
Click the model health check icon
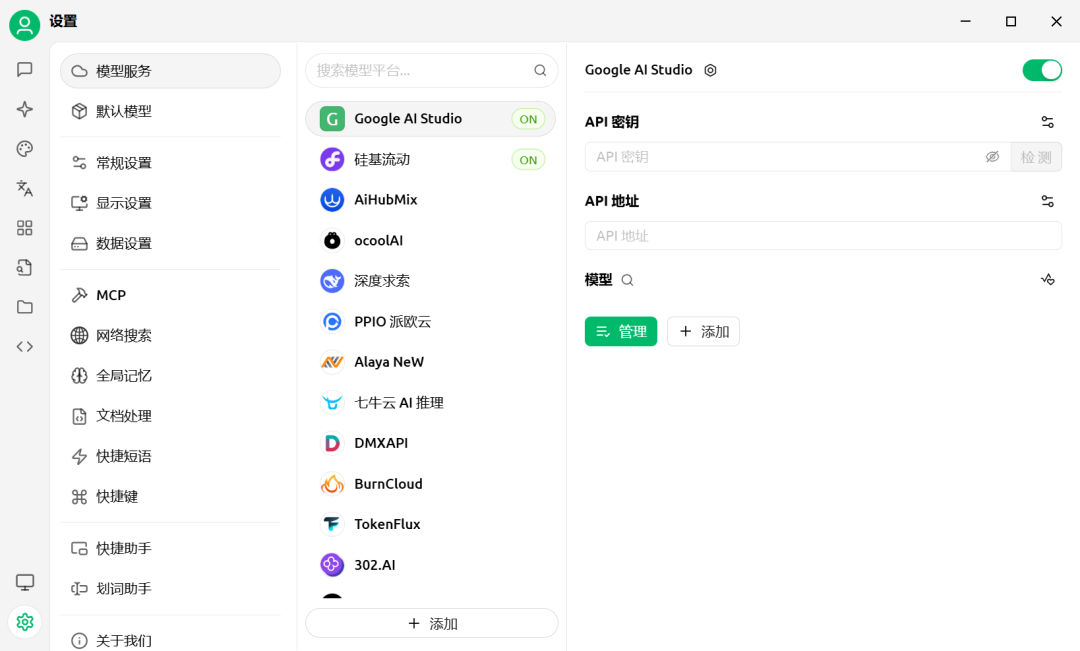point(1048,280)
